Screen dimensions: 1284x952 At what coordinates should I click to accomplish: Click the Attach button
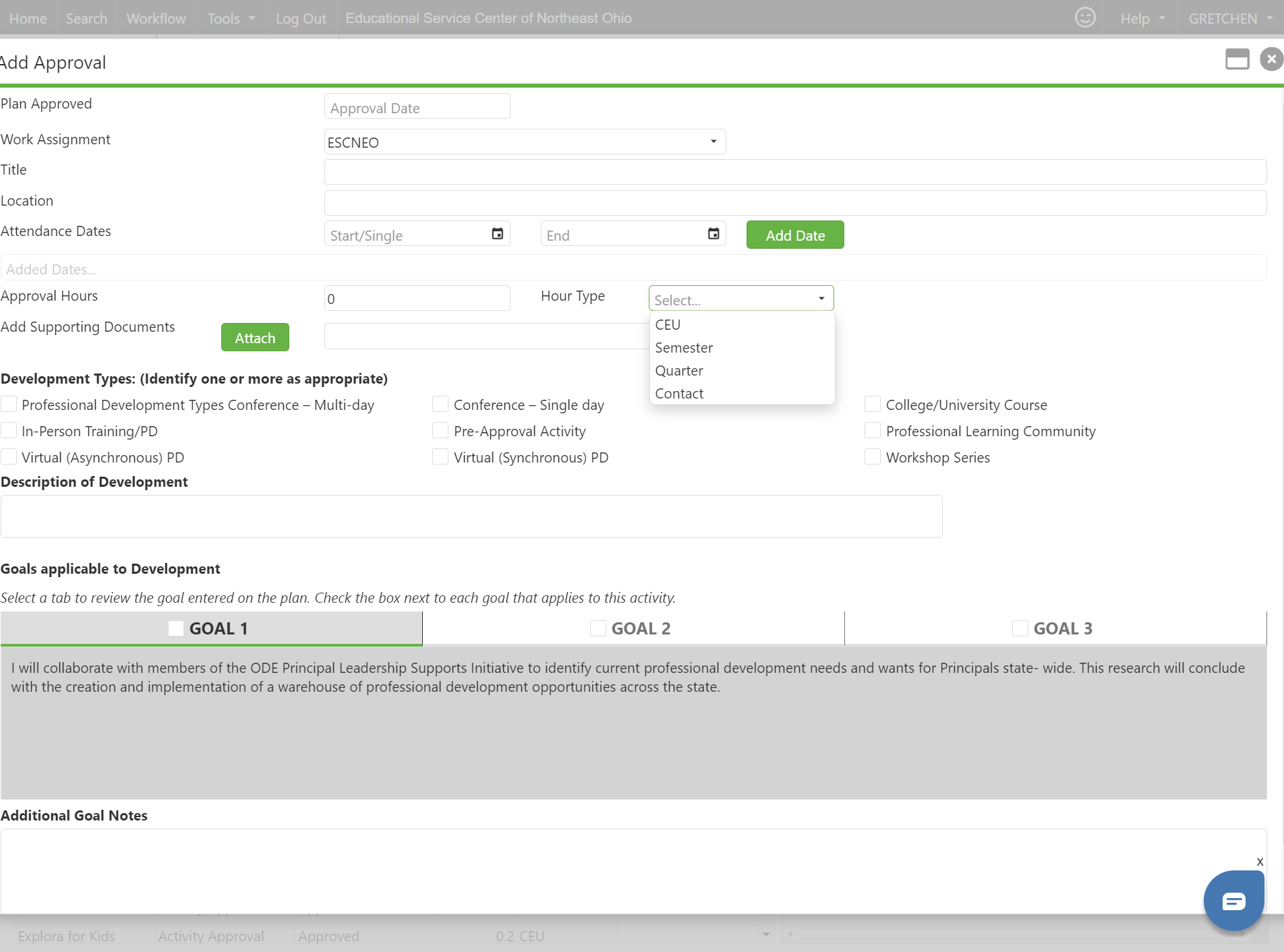coord(255,337)
